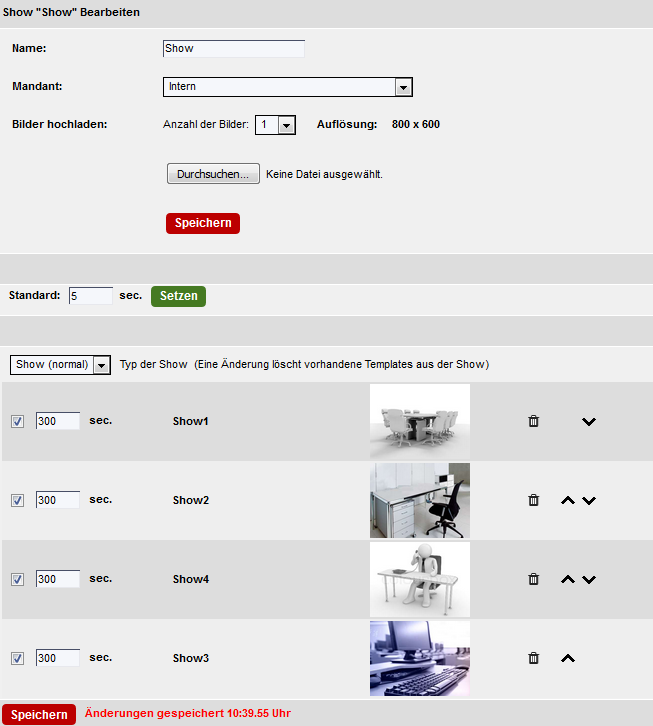This screenshot has height=726, width=653.
Task: Focus the Name input field
Action: (234, 49)
